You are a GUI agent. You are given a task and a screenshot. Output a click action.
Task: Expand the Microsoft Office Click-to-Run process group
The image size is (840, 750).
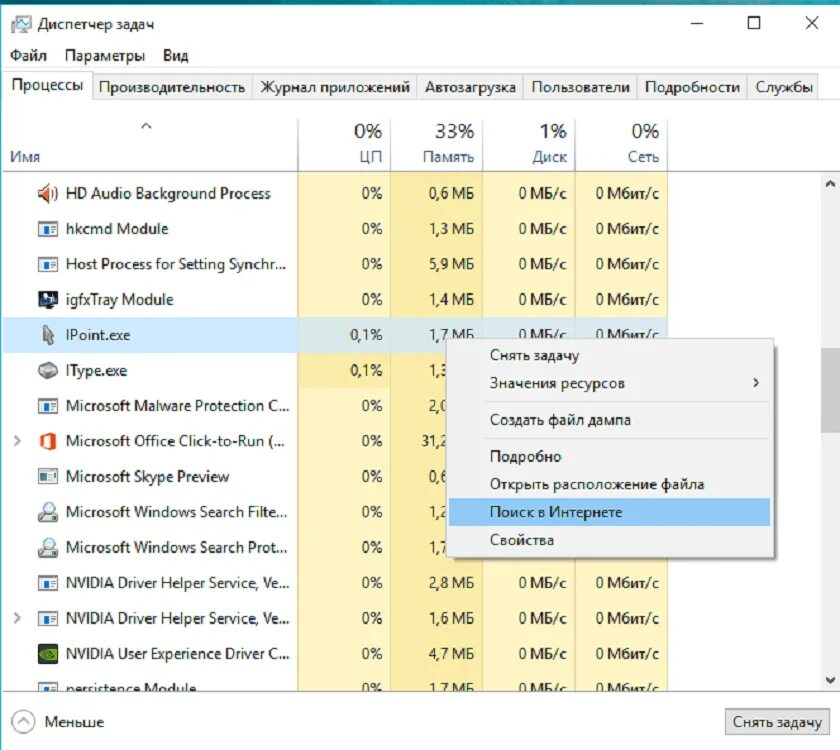point(17,440)
